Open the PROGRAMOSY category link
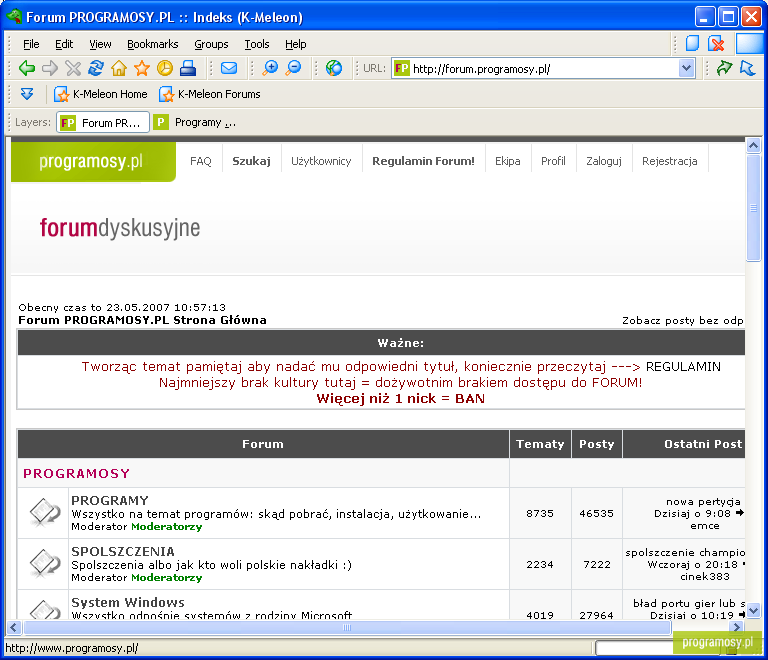This screenshot has height=660, width=768. point(76,473)
